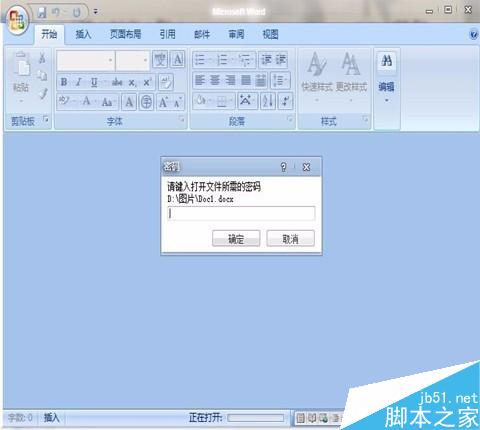480x430 pixels.
Task: Click the Asian Layout icon
Action: tap(246, 100)
